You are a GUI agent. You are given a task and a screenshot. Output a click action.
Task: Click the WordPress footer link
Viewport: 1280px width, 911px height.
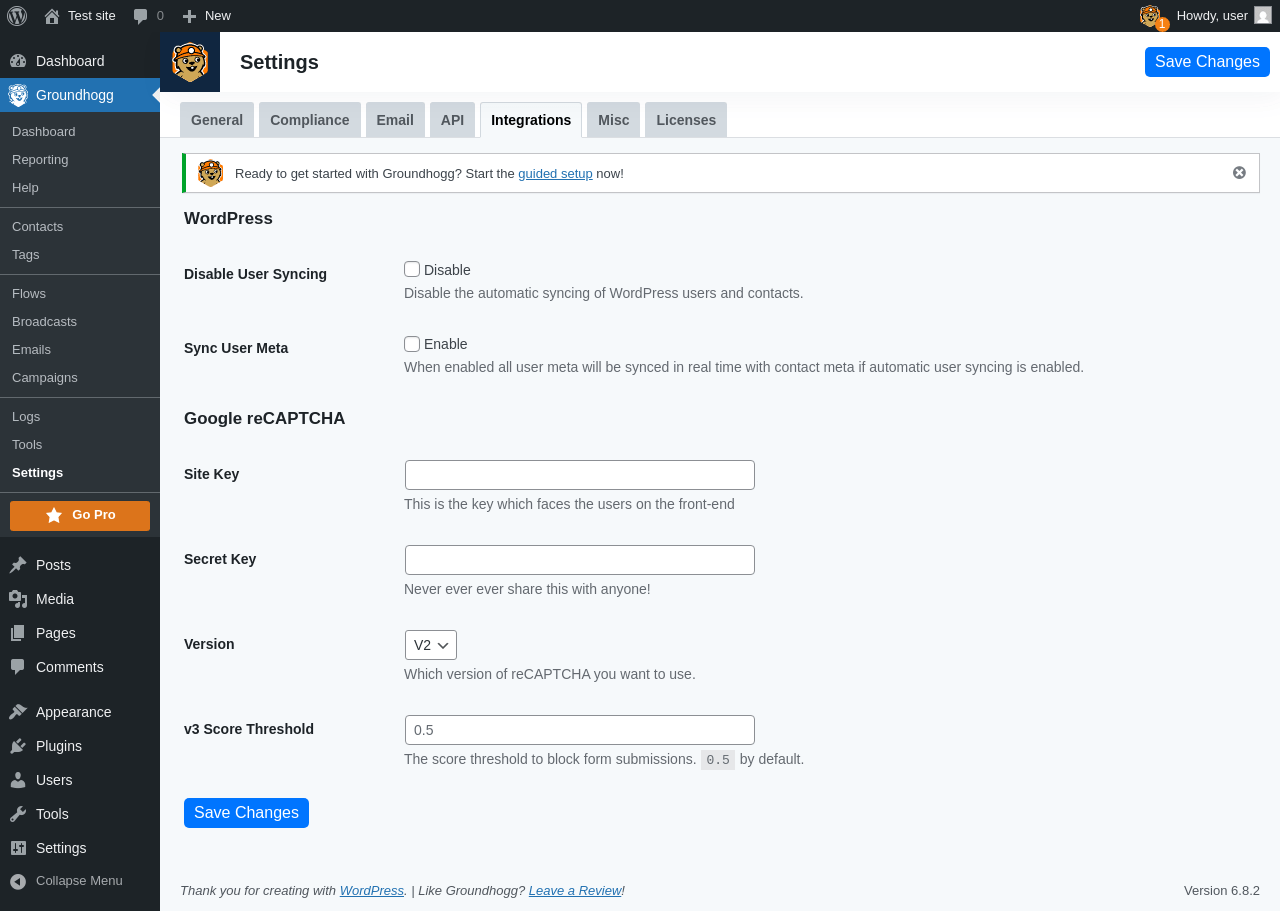click(372, 890)
